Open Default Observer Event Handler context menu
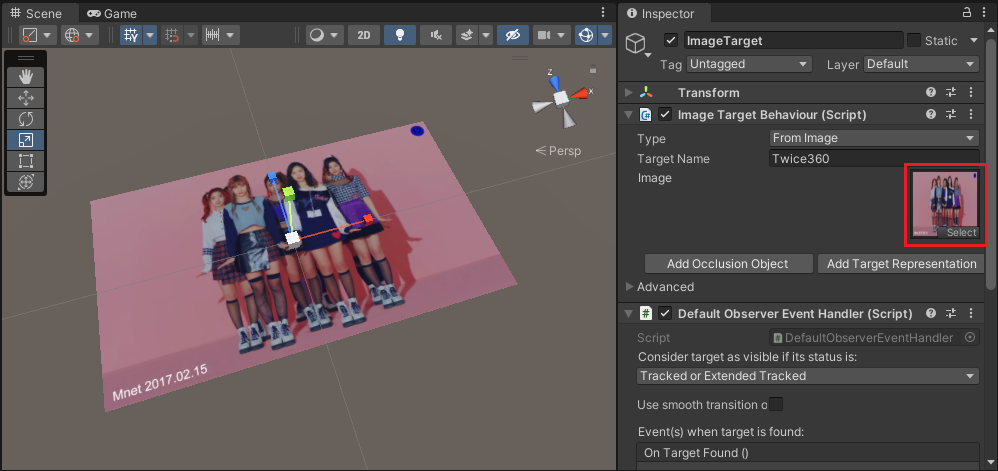Viewport: 998px width, 471px height. pos(971,313)
